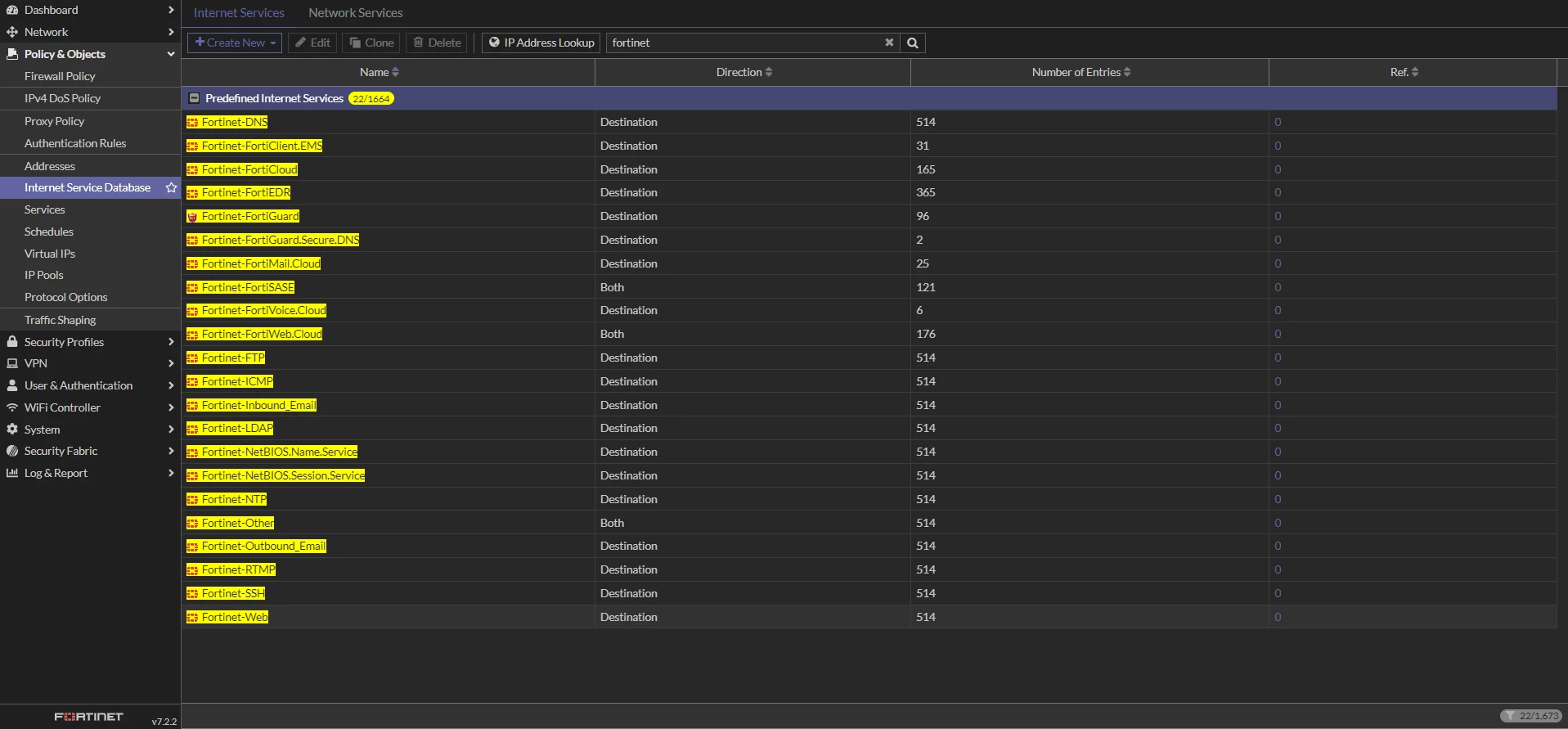1568x729 pixels.
Task: Switch to the Network Services tab
Action: [355, 13]
